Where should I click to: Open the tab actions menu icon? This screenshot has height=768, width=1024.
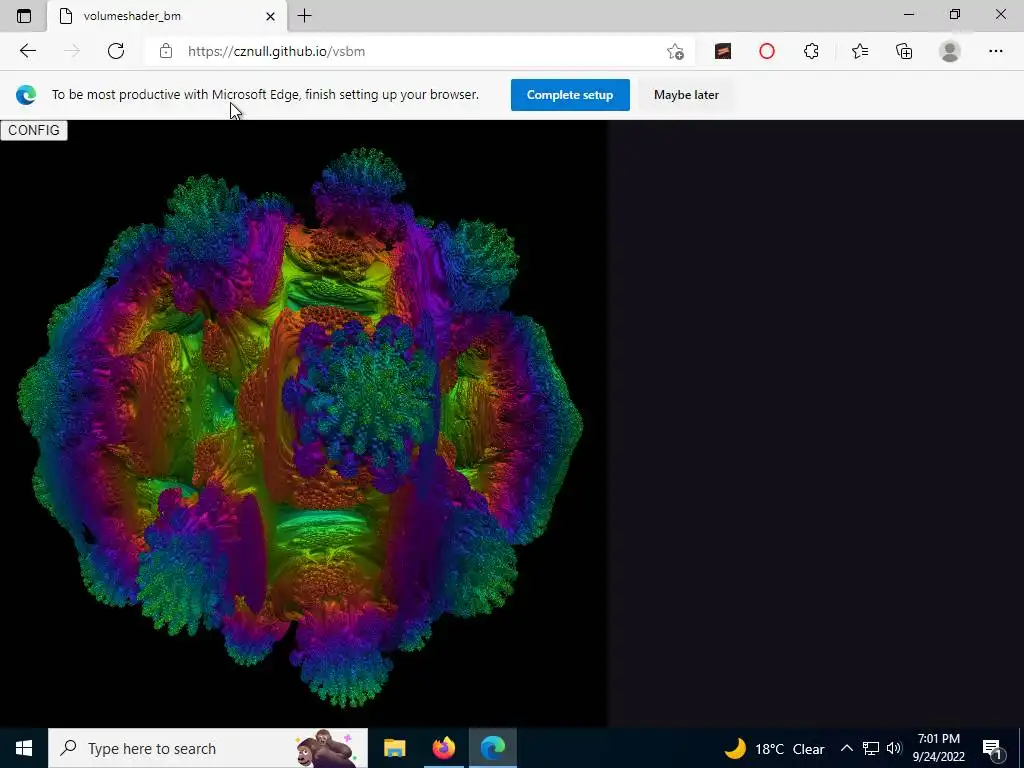pos(24,16)
